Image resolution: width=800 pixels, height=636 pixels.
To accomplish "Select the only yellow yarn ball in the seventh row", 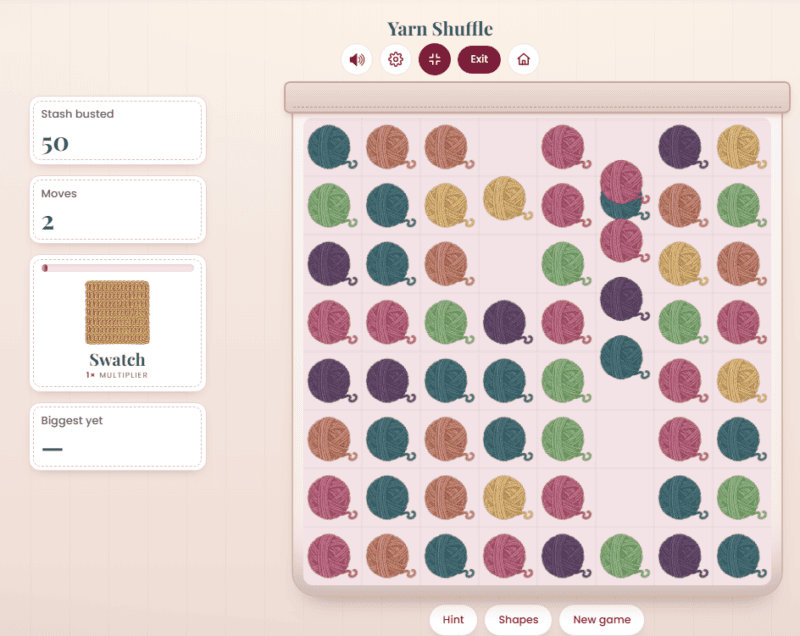I will pyautogui.click(x=507, y=498).
